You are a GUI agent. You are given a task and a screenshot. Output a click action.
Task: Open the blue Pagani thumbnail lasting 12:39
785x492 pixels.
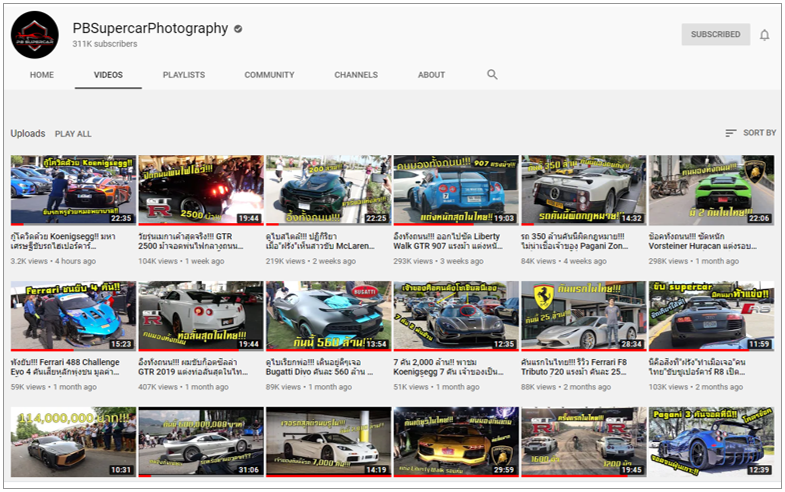(711, 442)
